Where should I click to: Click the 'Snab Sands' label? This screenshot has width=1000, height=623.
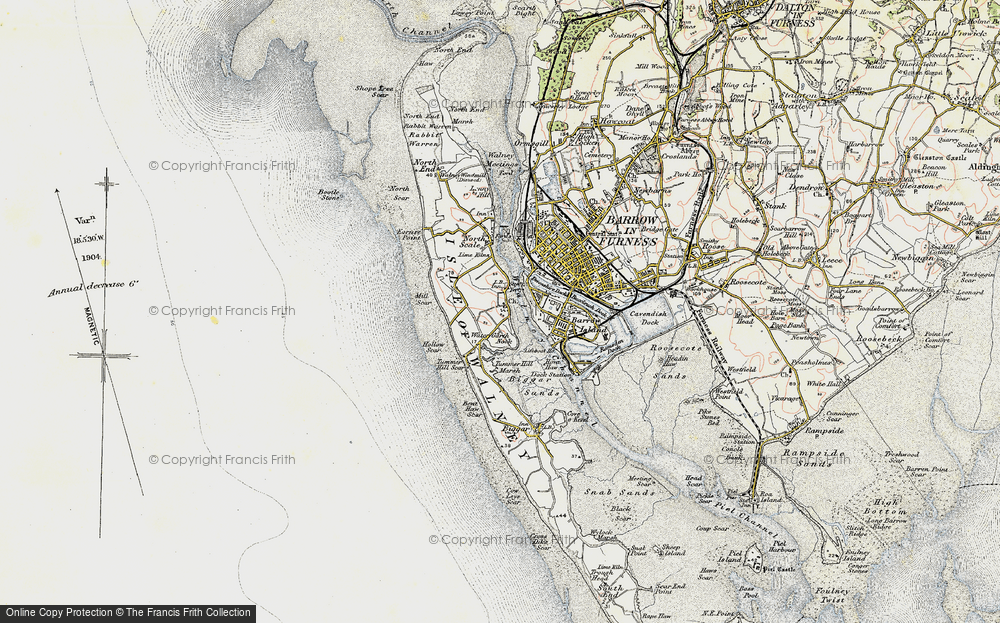[x=621, y=492]
